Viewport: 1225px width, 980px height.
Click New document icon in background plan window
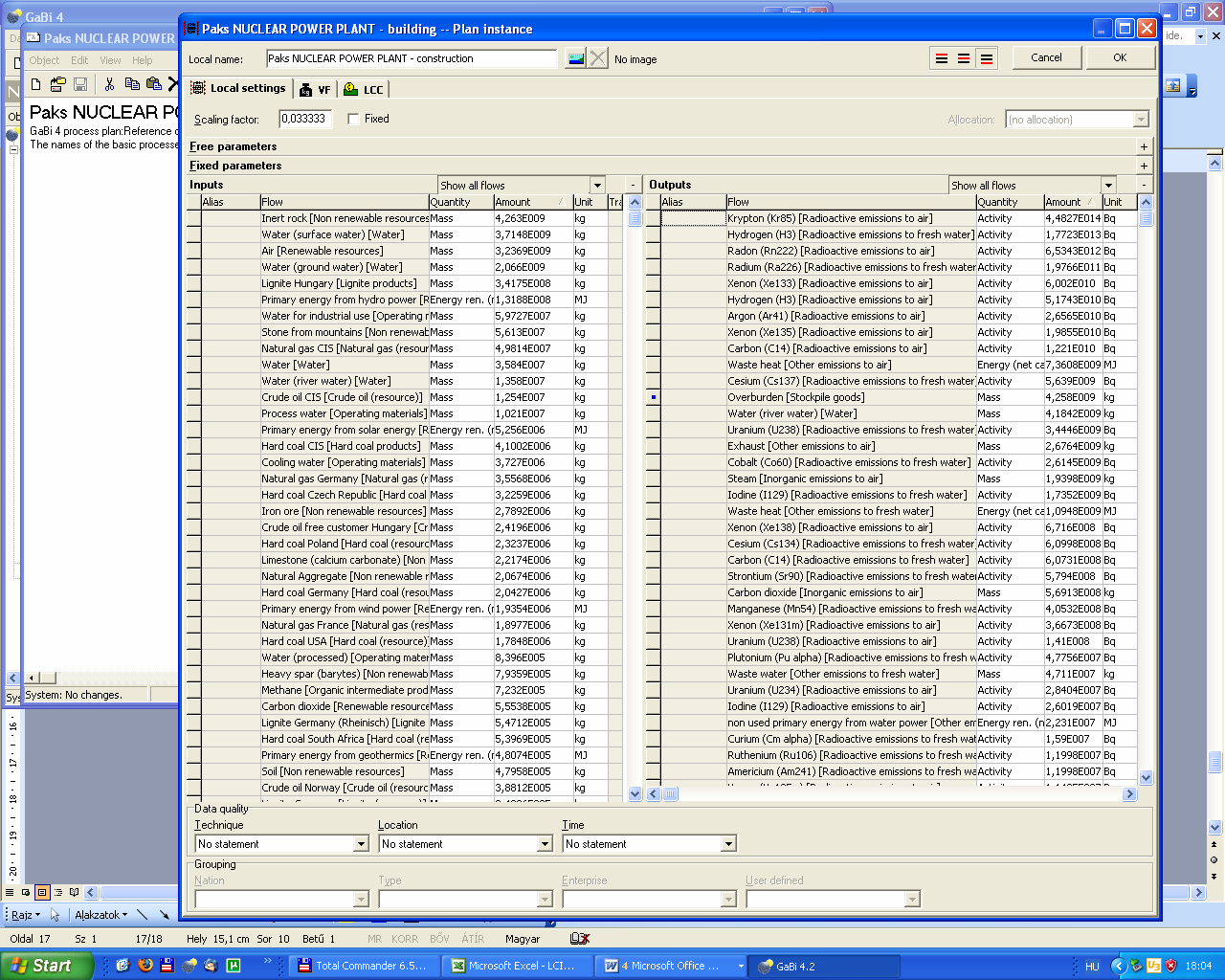tap(36, 84)
